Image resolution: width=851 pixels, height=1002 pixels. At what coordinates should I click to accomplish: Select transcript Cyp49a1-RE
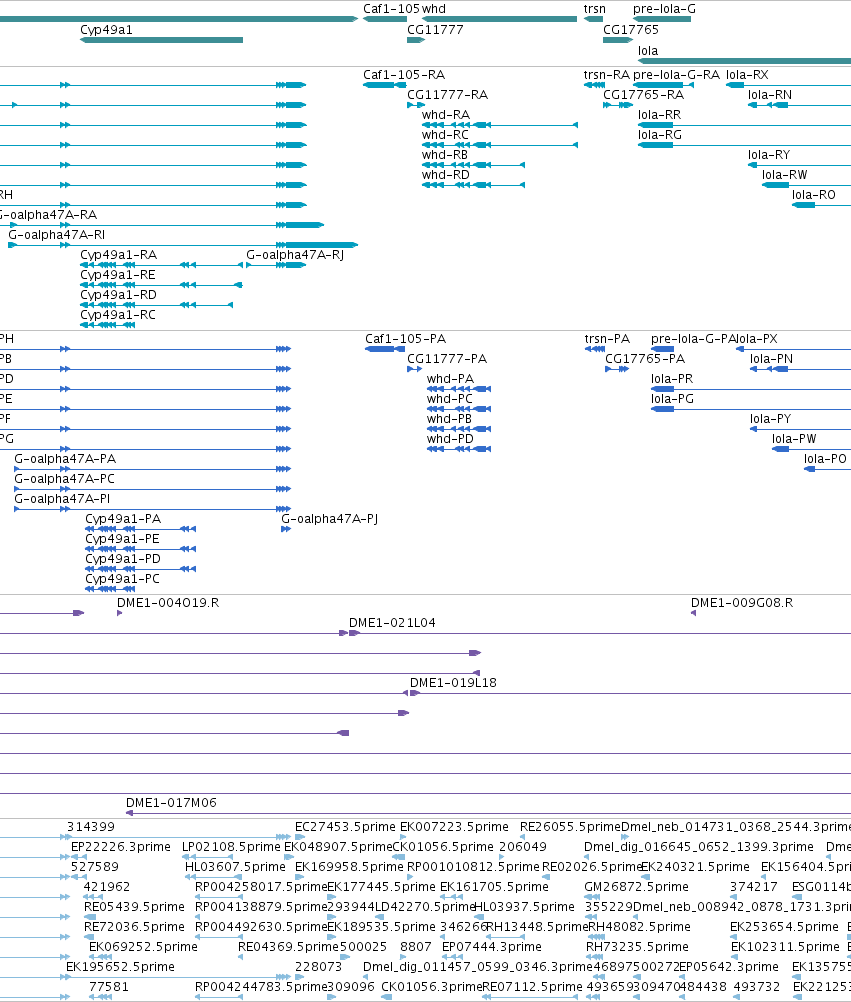(x=118, y=275)
